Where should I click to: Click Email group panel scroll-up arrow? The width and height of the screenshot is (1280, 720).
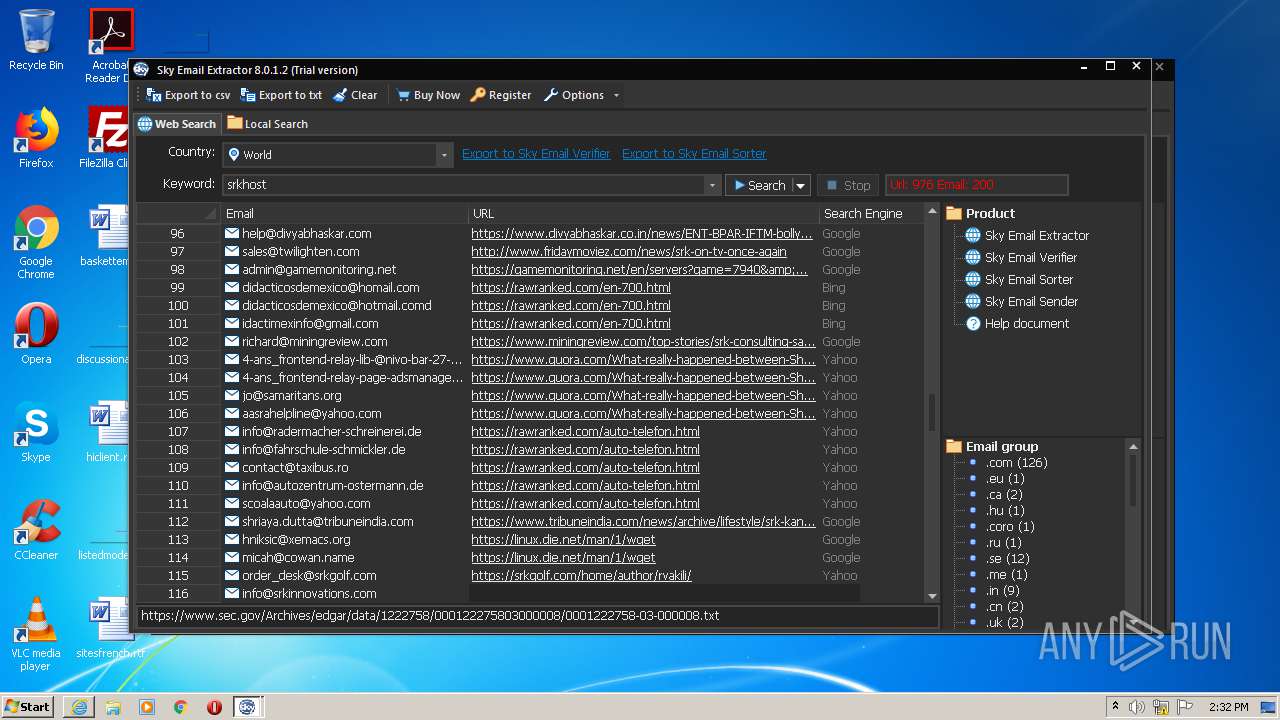click(1133, 446)
